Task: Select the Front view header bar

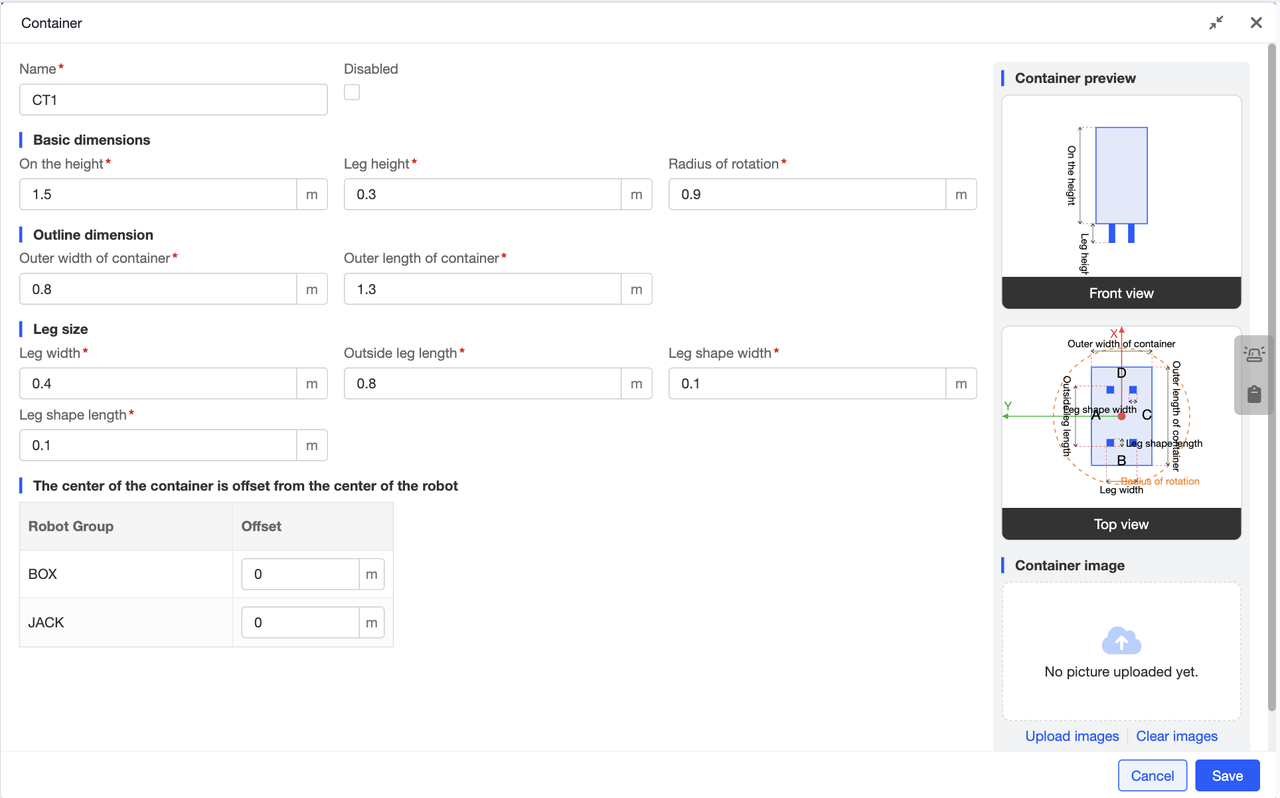Action: click(1121, 293)
